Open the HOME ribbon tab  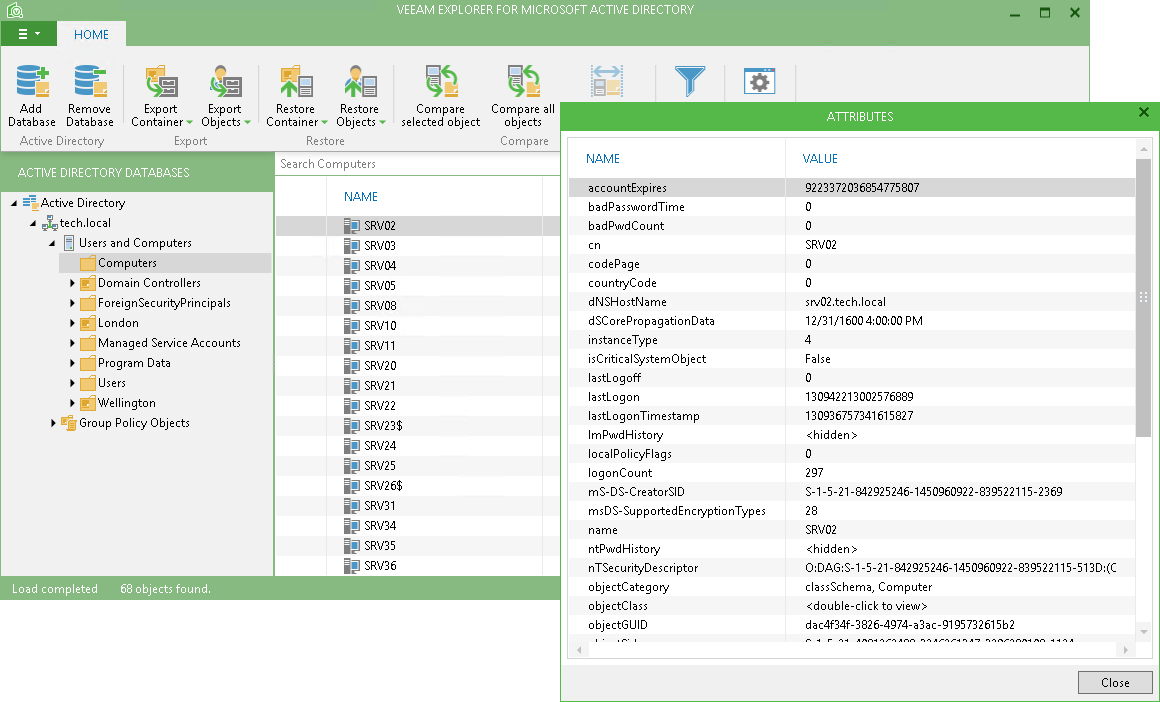point(91,34)
